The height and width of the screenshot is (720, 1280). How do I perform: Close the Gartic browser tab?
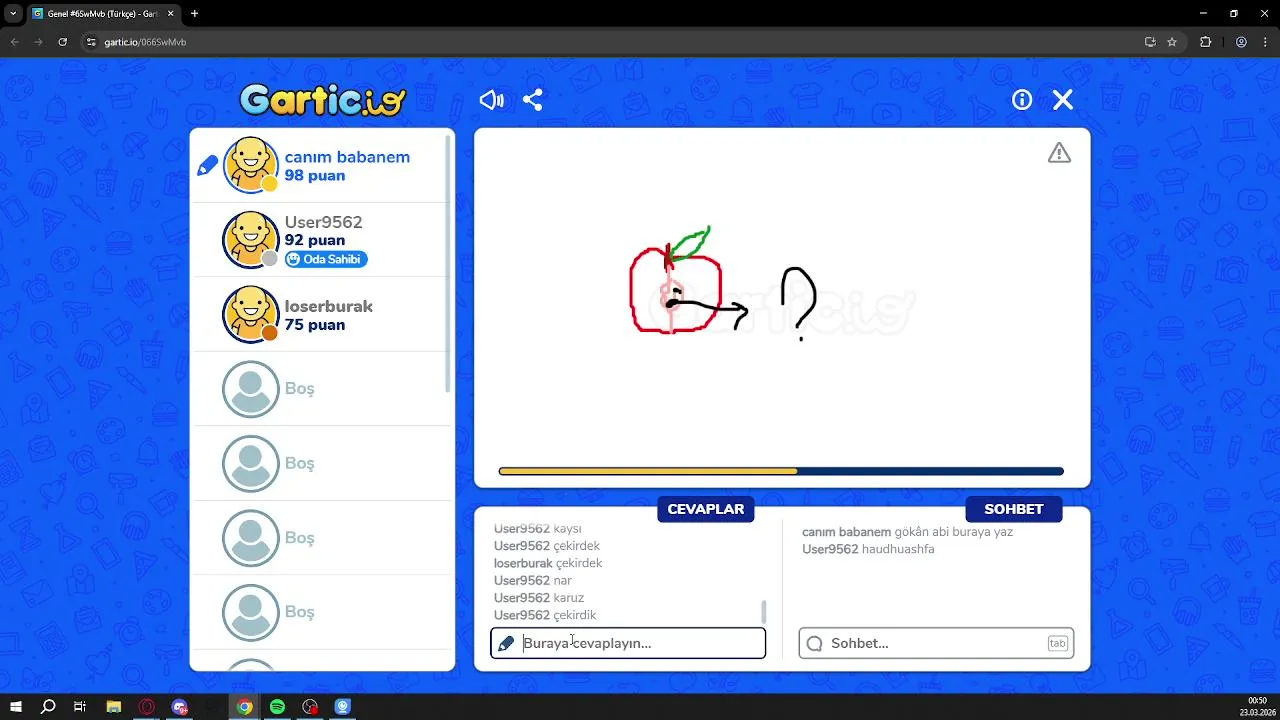click(172, 14)
